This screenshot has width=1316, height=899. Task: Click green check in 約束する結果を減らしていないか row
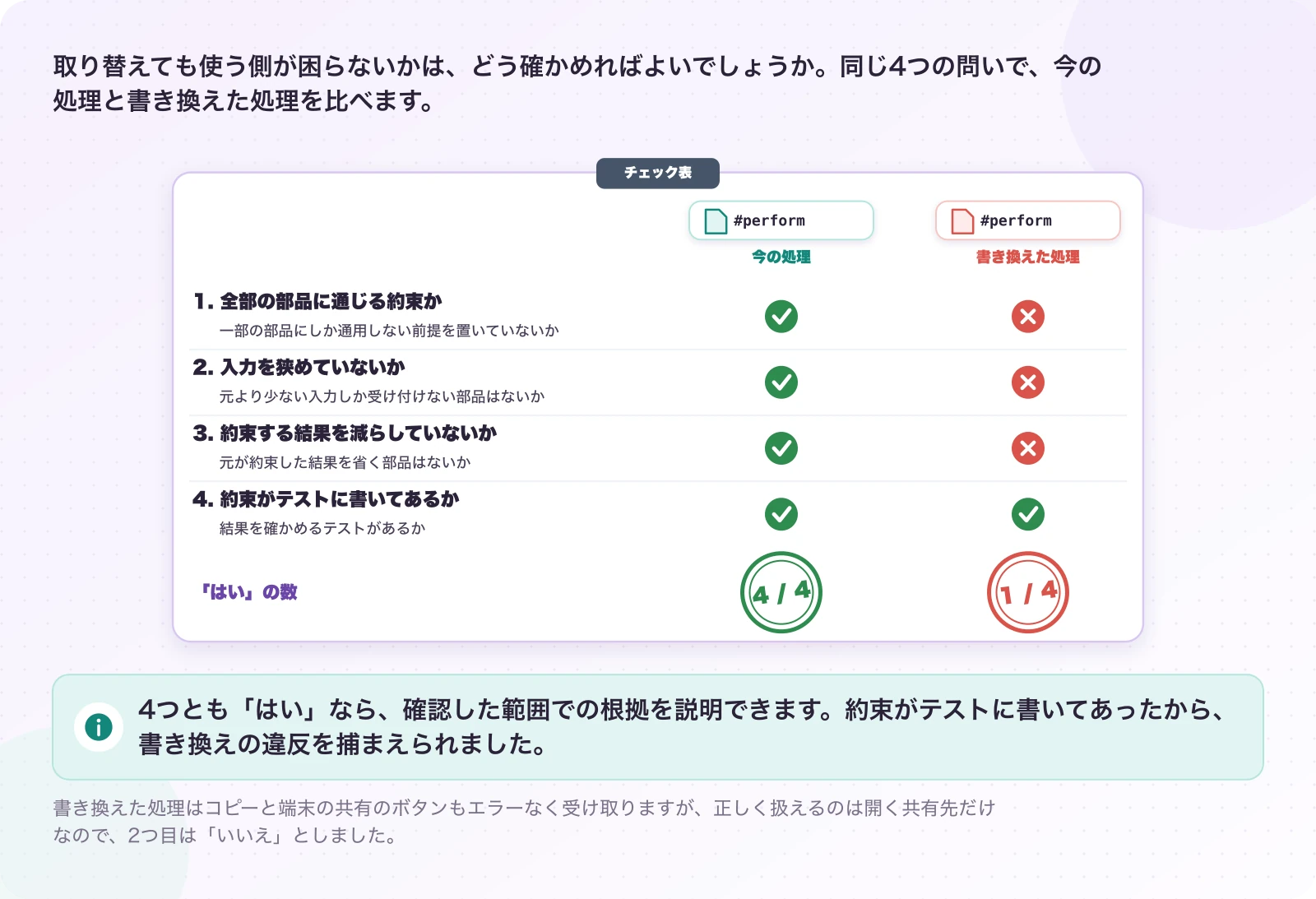[781, 448]
